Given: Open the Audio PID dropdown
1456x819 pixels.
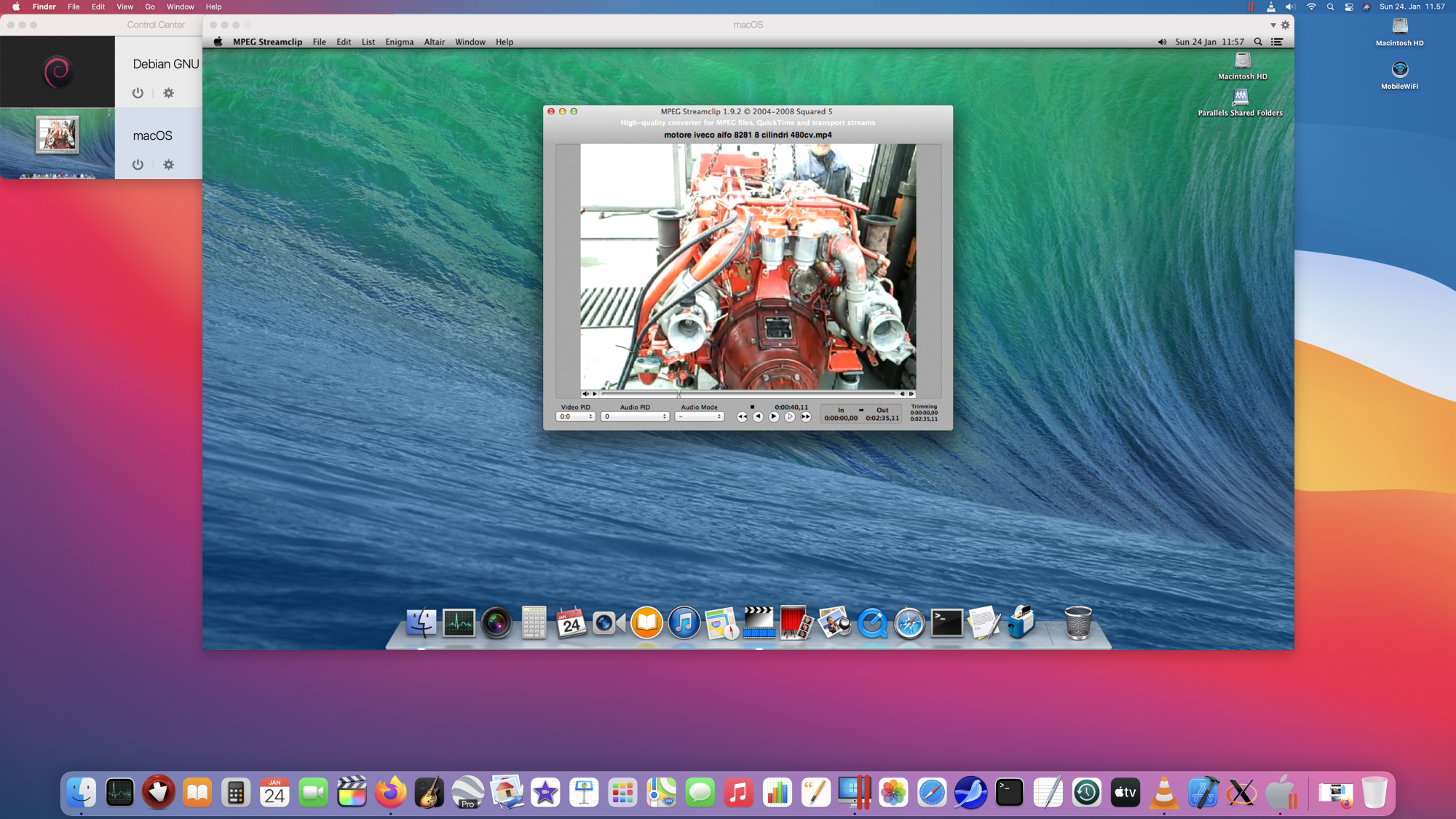Looking at the screenshot, I should click(635, 416).
